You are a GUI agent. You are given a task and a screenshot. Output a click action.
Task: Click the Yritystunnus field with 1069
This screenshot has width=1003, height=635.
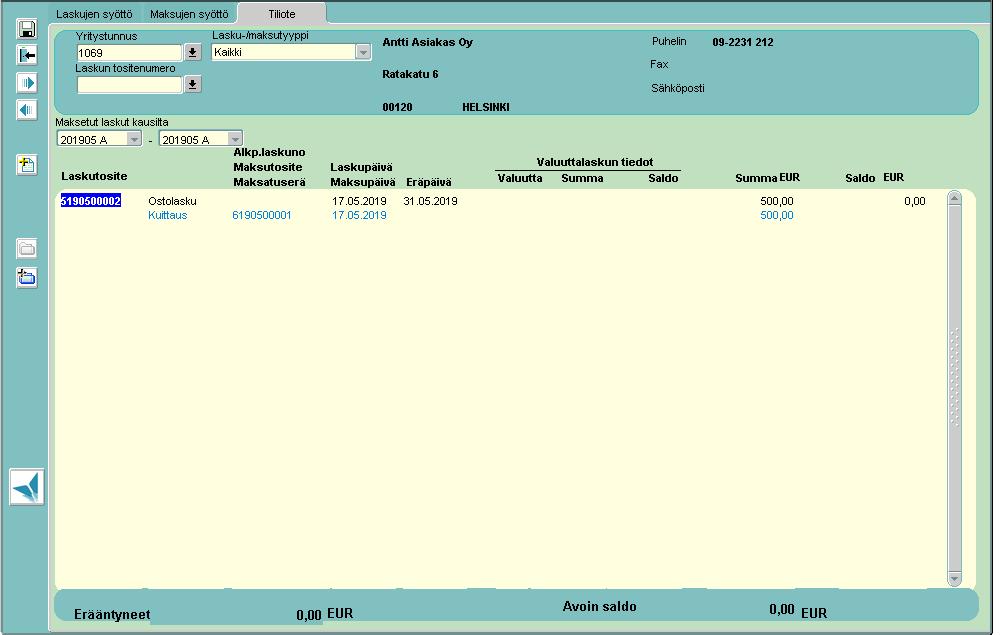[130, 52]
